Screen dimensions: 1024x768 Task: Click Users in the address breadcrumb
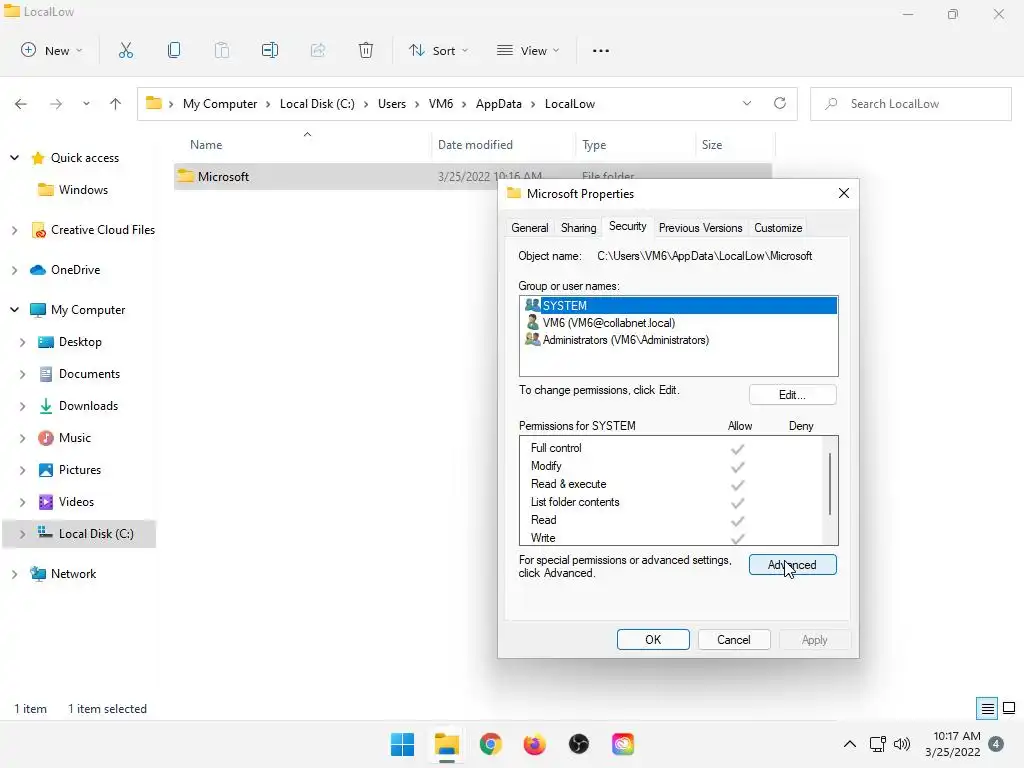click(x=392, y=104)
